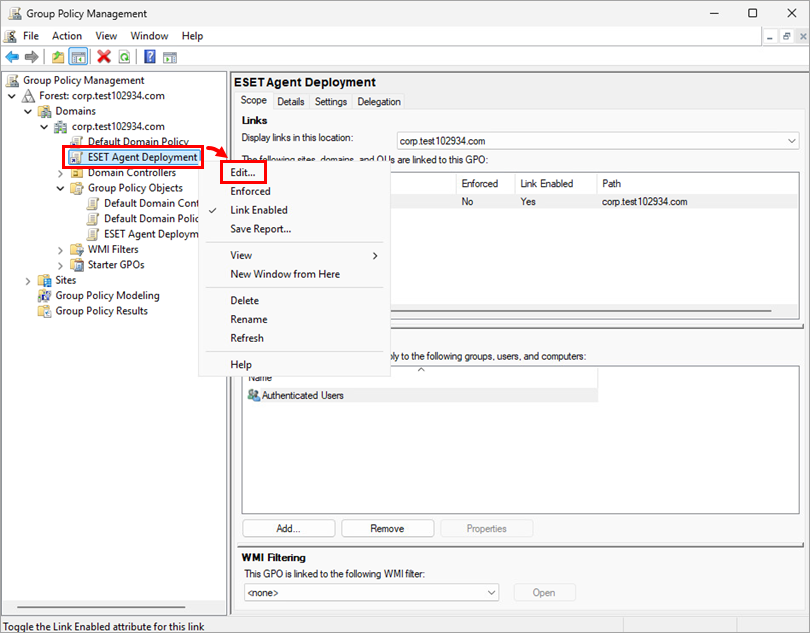This screenshot has width=810, height=633.
Task: Toggle the Show/Hide Console Tree icon
Action: (78, 57)
